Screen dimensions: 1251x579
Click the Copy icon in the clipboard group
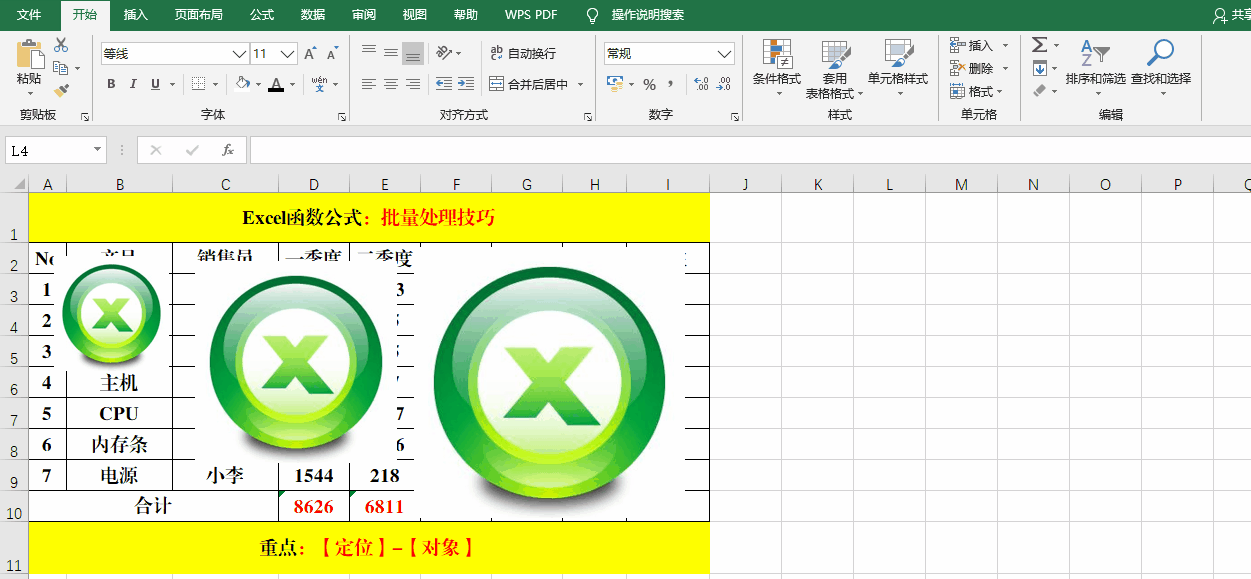[x=61, y=68]
